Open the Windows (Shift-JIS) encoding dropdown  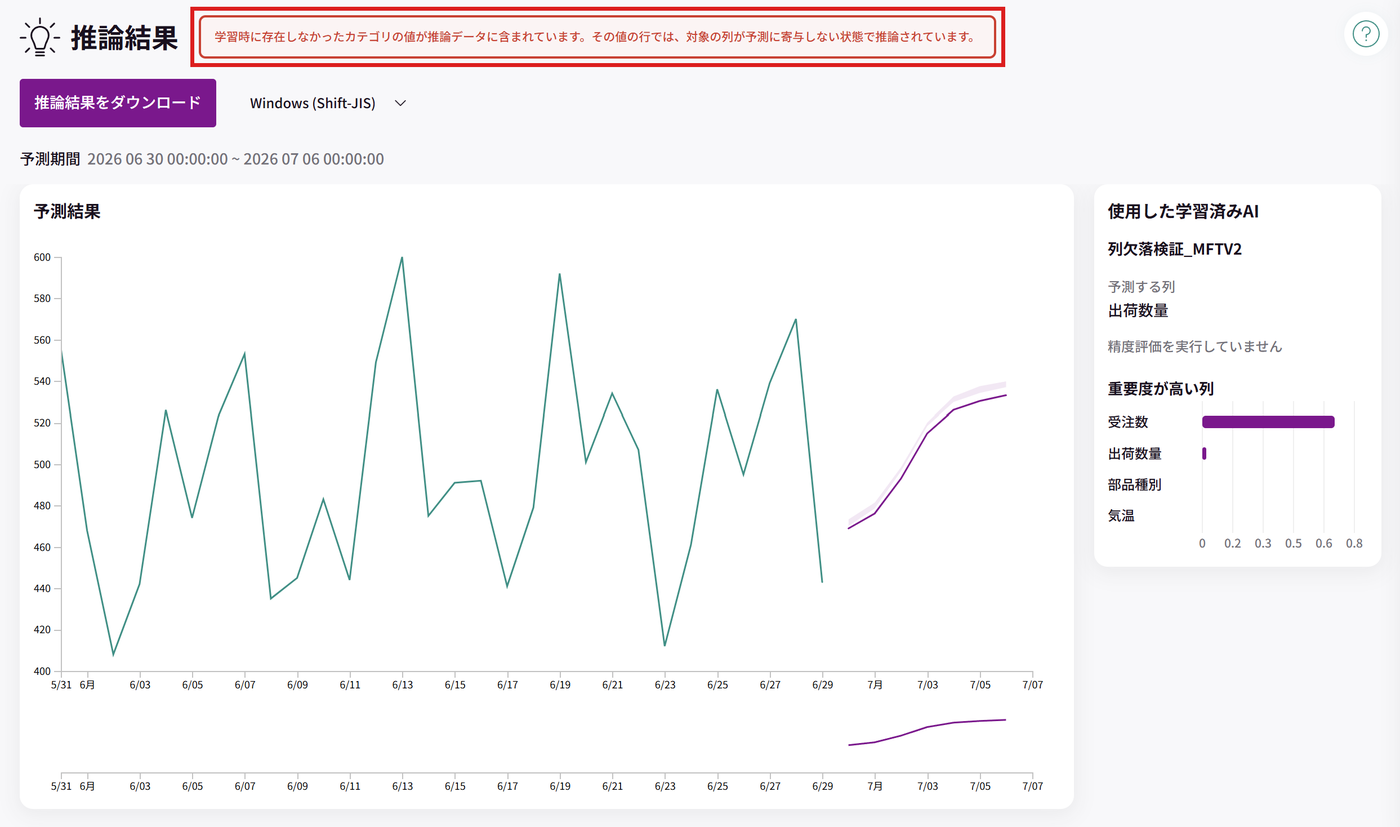point(328,103)
